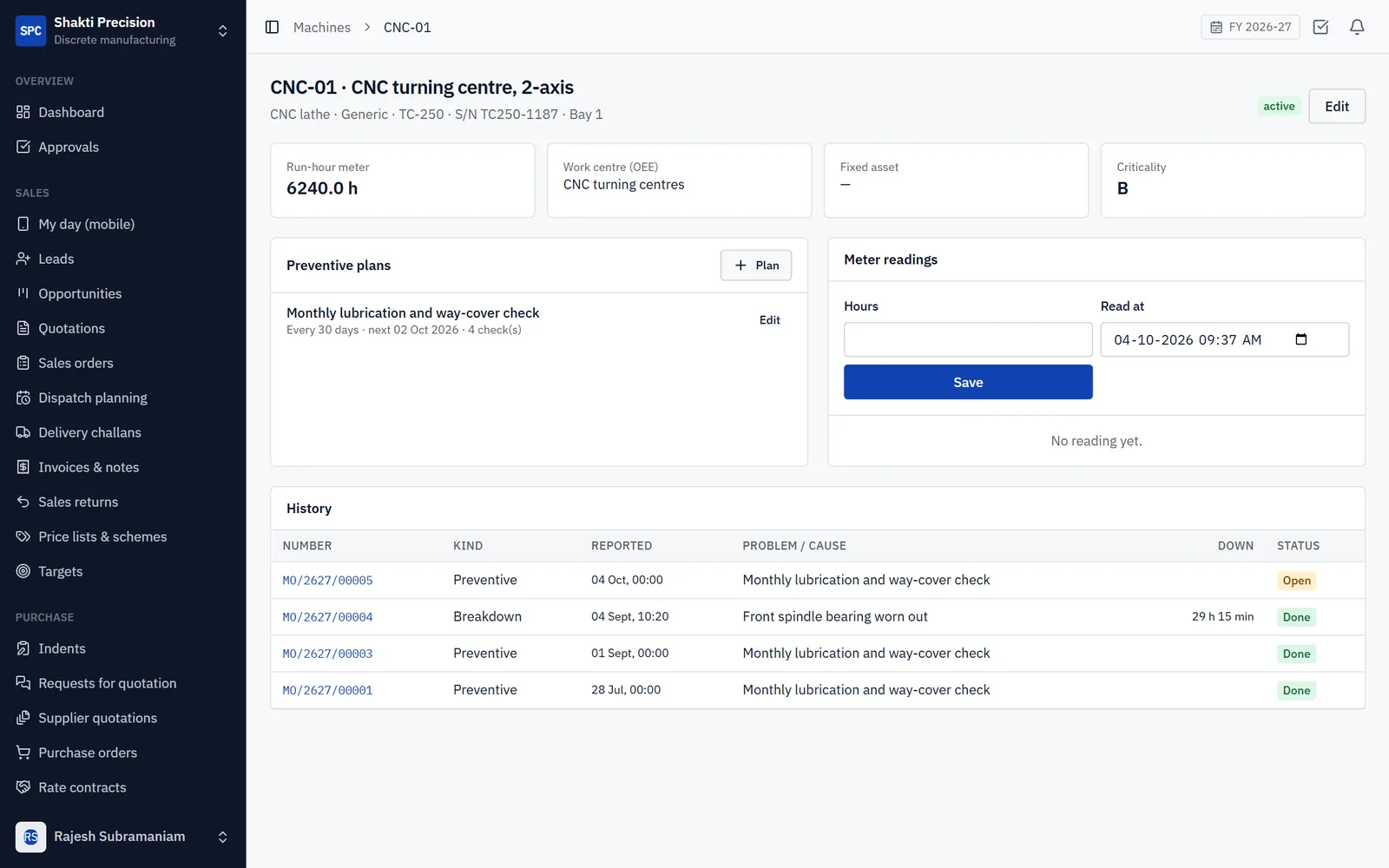
Task: Navigate to Machines breadcrumb
Action: (x=322, y=28)
